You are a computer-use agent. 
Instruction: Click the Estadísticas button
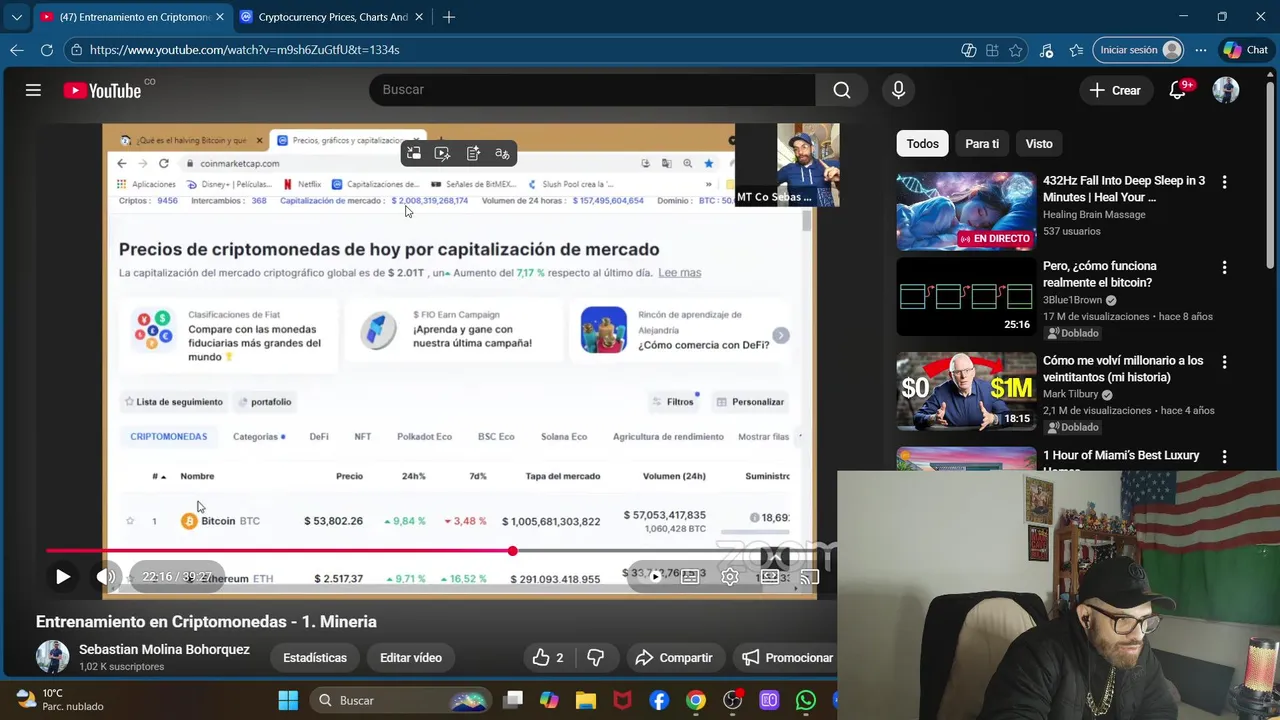[x=315, y=657]
